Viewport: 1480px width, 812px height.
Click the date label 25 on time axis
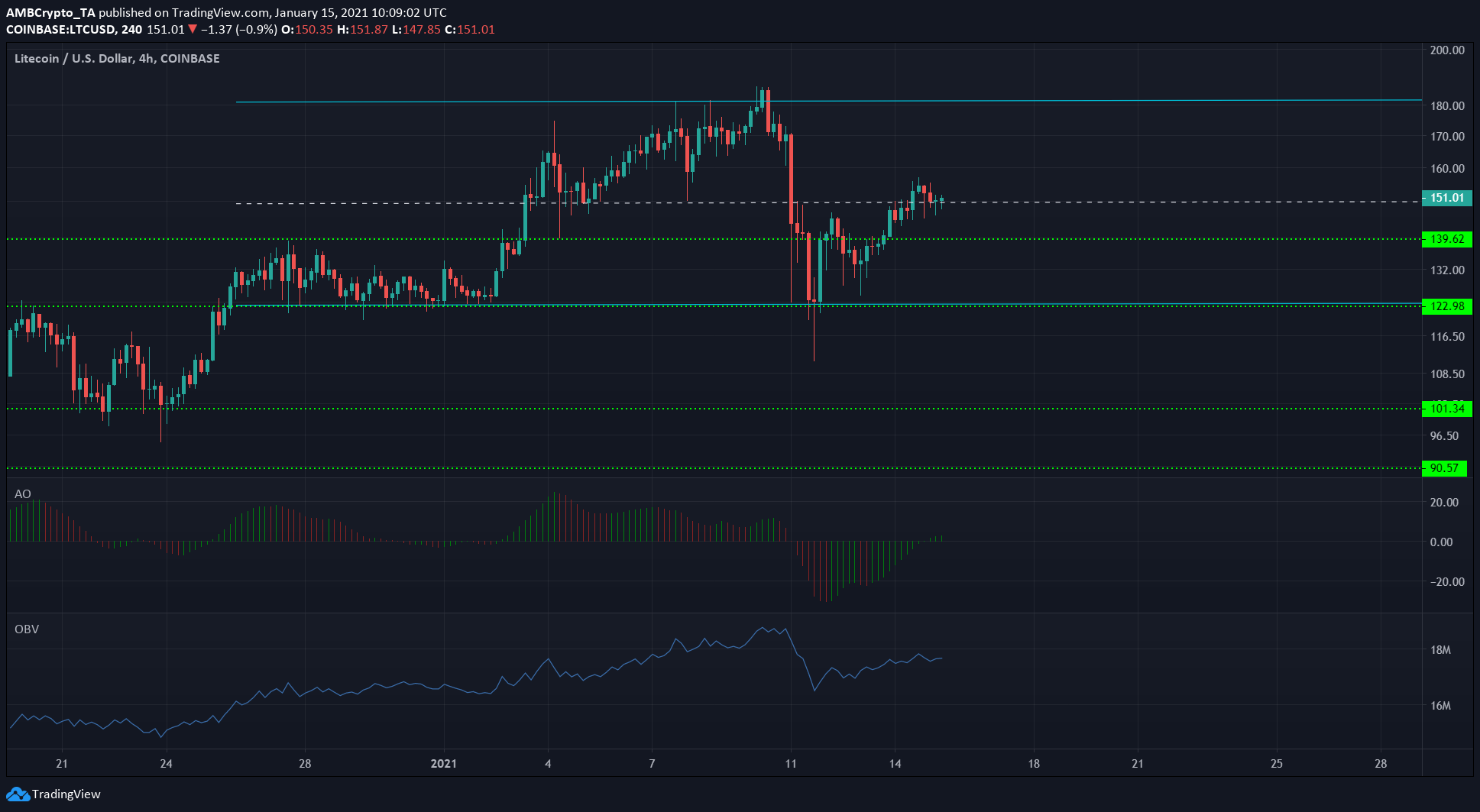coord(1277,764)
